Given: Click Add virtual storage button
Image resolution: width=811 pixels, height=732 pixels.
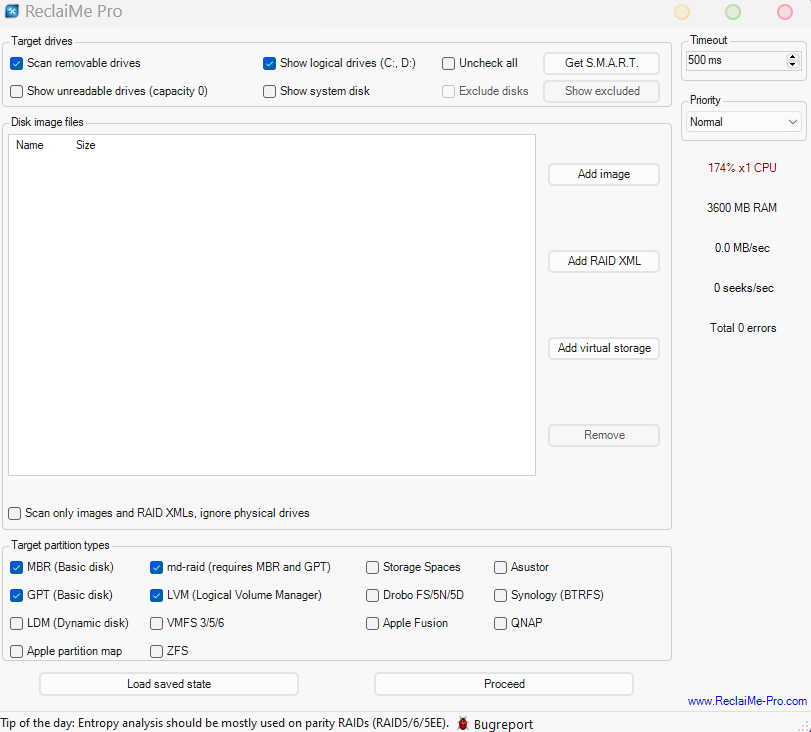Looking at the screenshot, I should [604, 348].
